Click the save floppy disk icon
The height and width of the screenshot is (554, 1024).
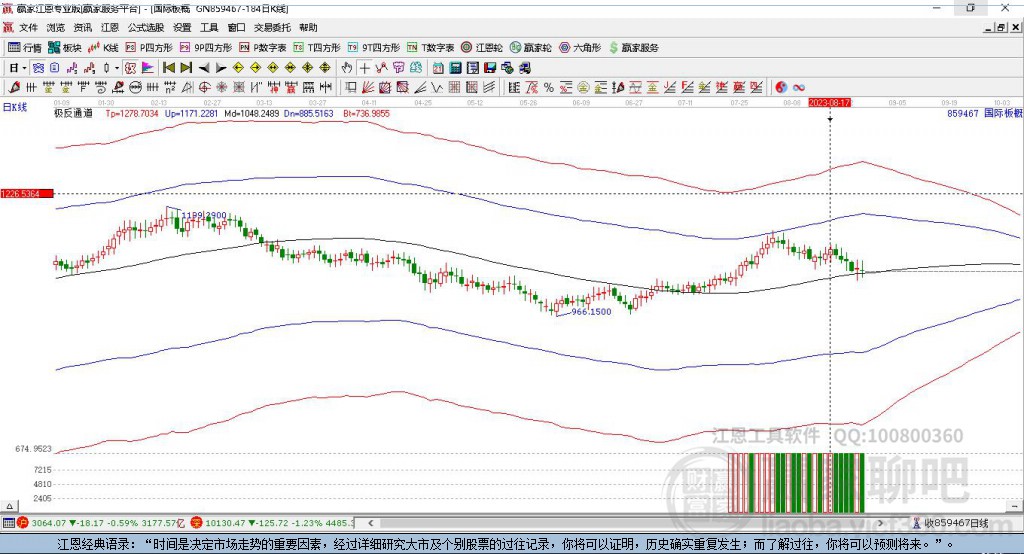(x=490, y=67)
